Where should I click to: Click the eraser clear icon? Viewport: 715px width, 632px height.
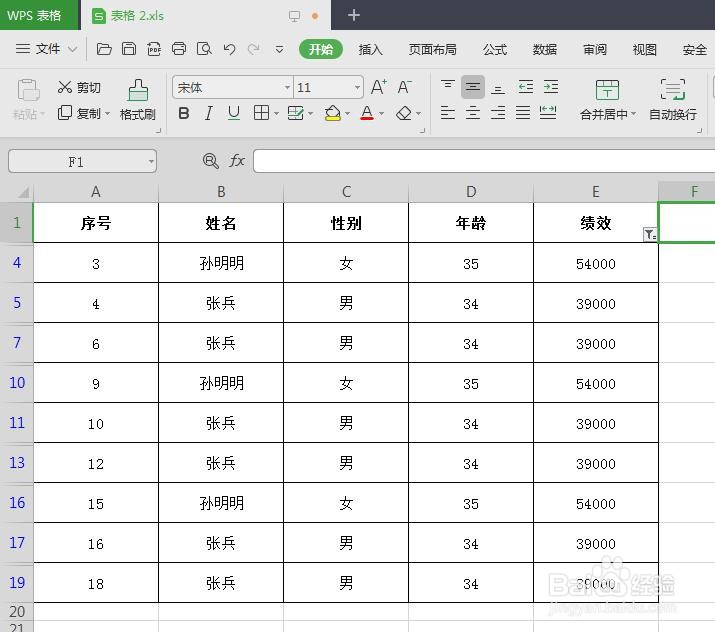404,113
